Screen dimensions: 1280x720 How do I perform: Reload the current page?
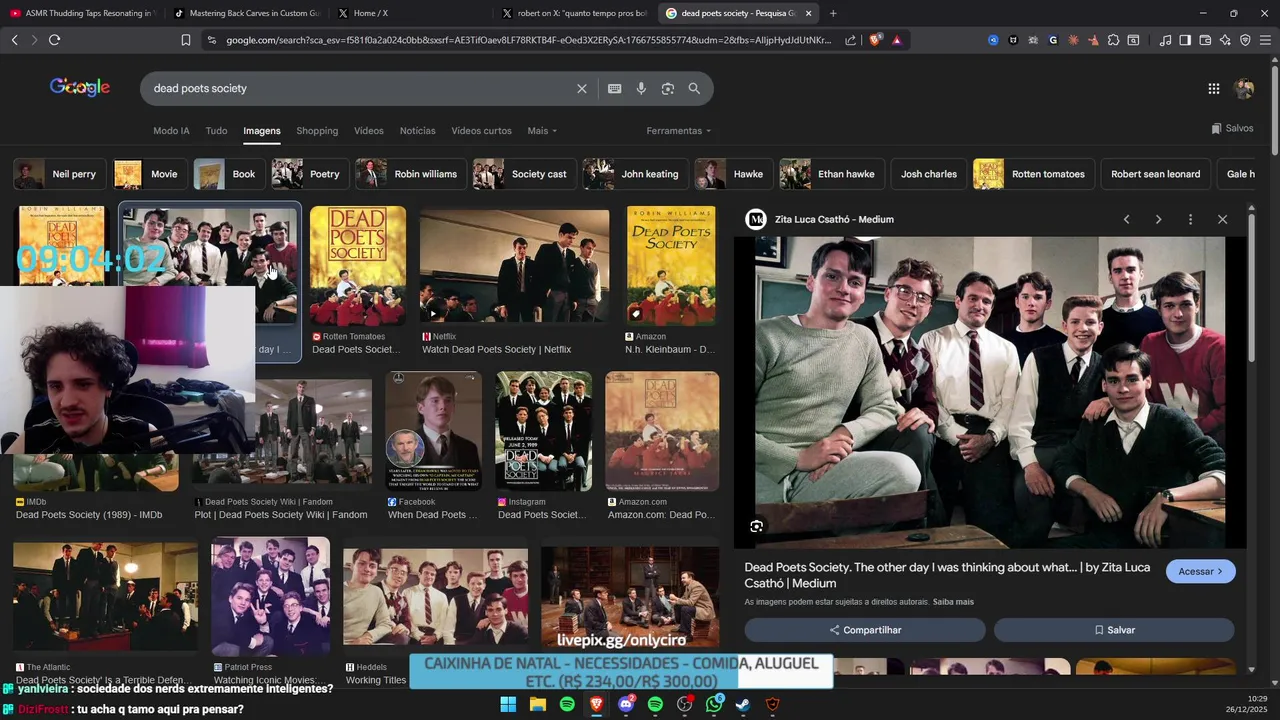54,40
